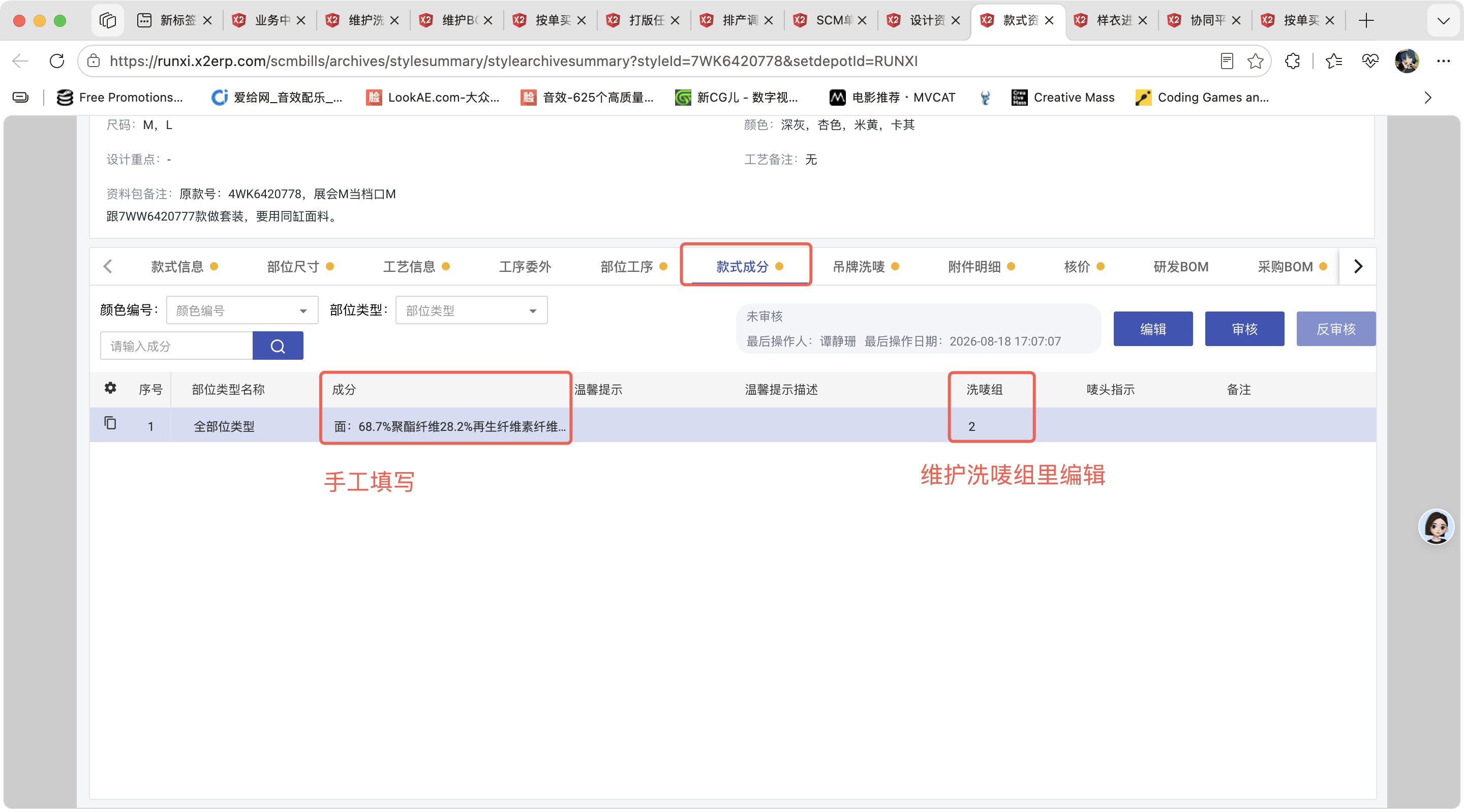Reload the current page
This screenshot has height=812, width=1464.
coord(57,61)
